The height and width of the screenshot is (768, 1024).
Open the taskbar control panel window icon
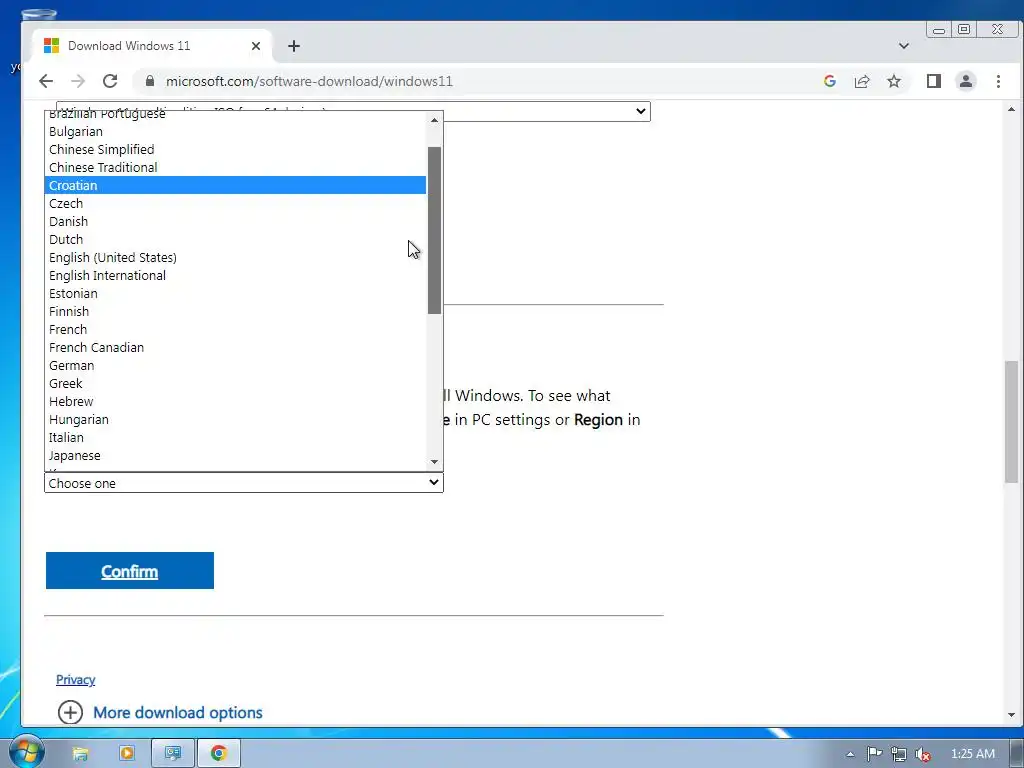point(172,754)
